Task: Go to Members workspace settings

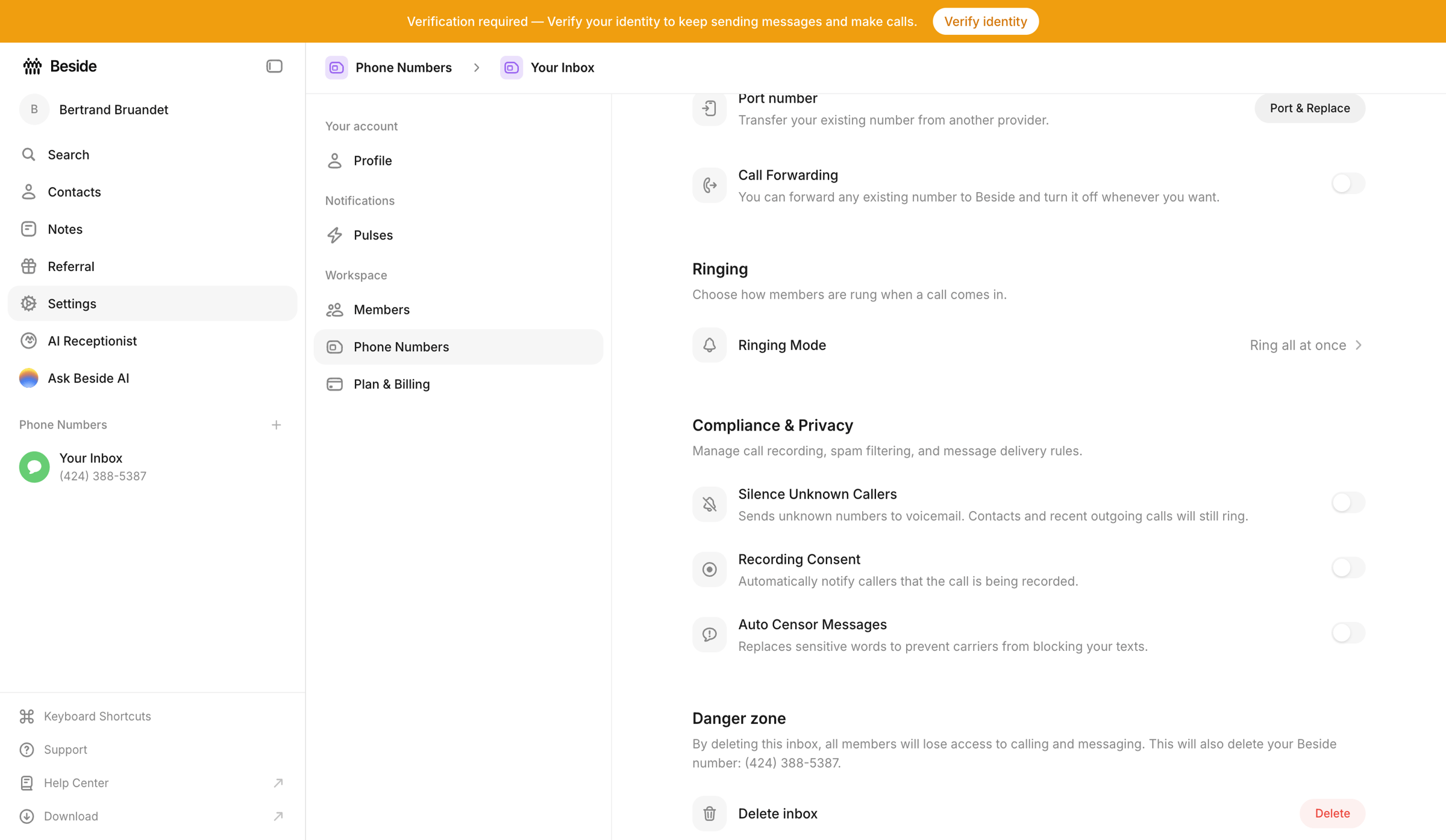Action: pyautogui.click(x=459, y=310)
